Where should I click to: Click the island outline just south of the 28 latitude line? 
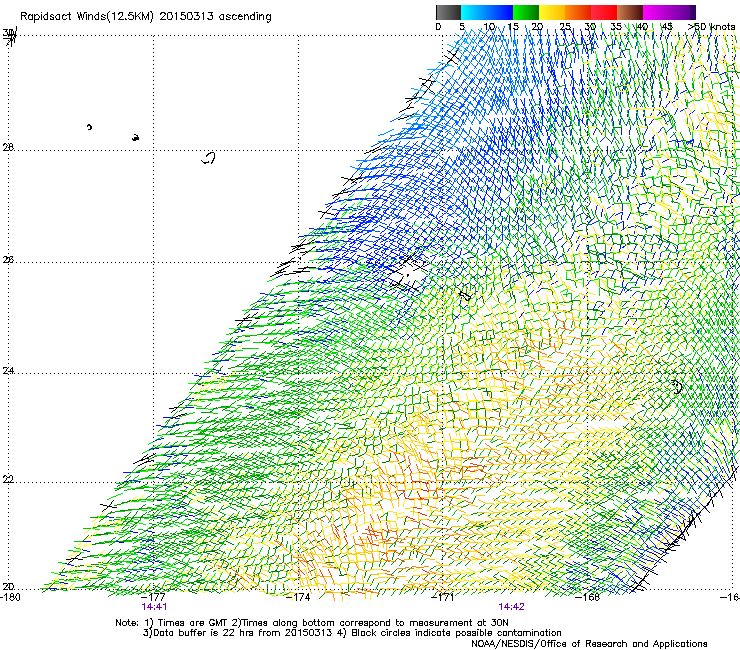pyautogui.click(x=209, y=158)
